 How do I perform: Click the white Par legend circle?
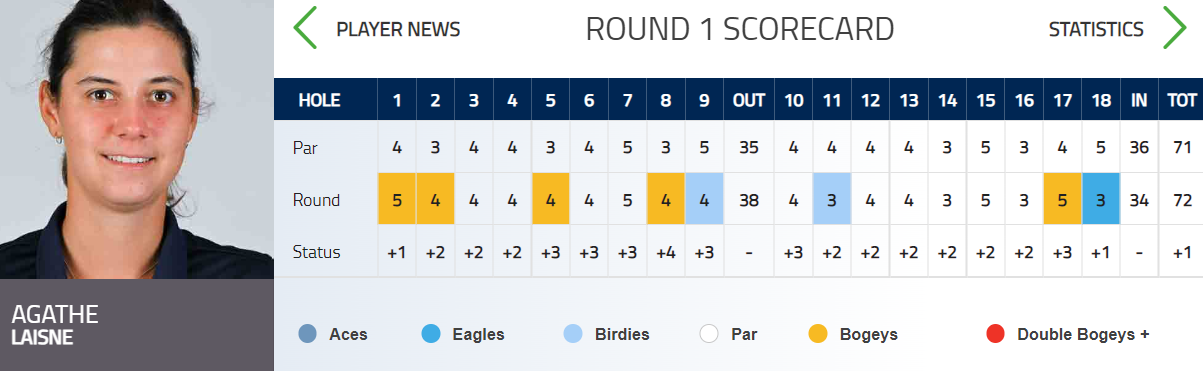point(709,334)
